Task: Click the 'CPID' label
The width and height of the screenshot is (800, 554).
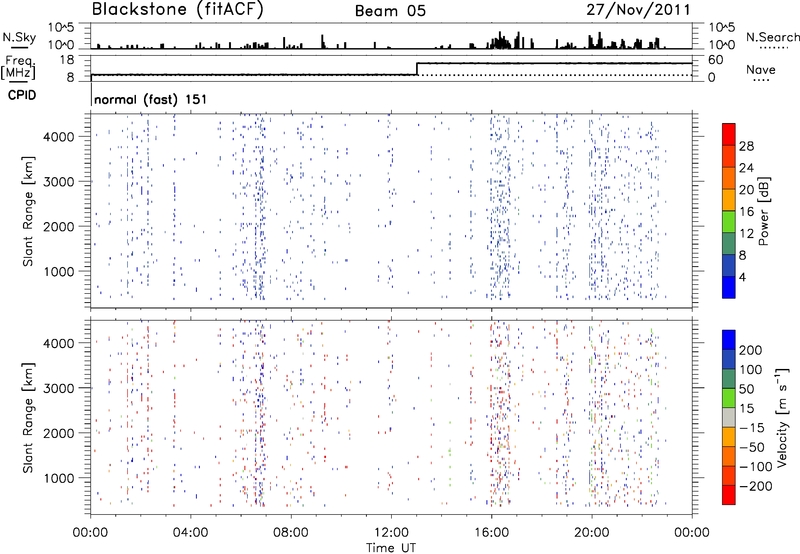Action: click(x=22, y=95)
